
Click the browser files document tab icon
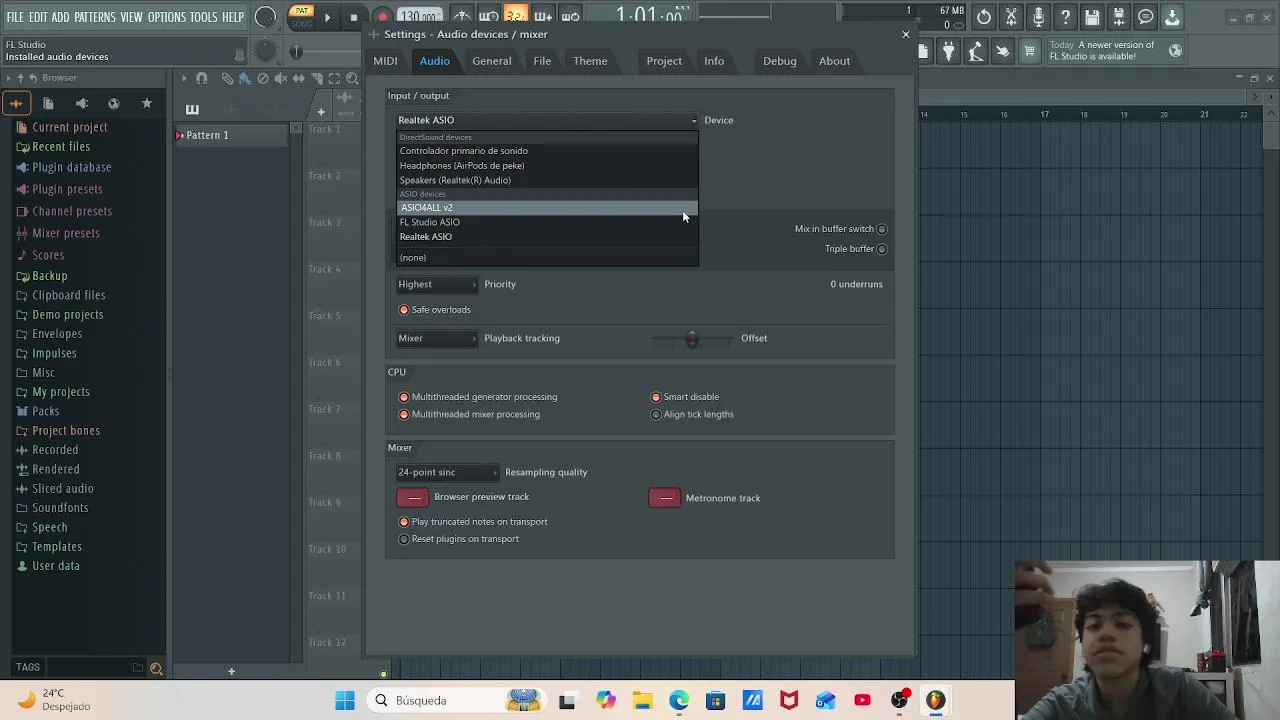pyautogui.click(x=48, y=103)
